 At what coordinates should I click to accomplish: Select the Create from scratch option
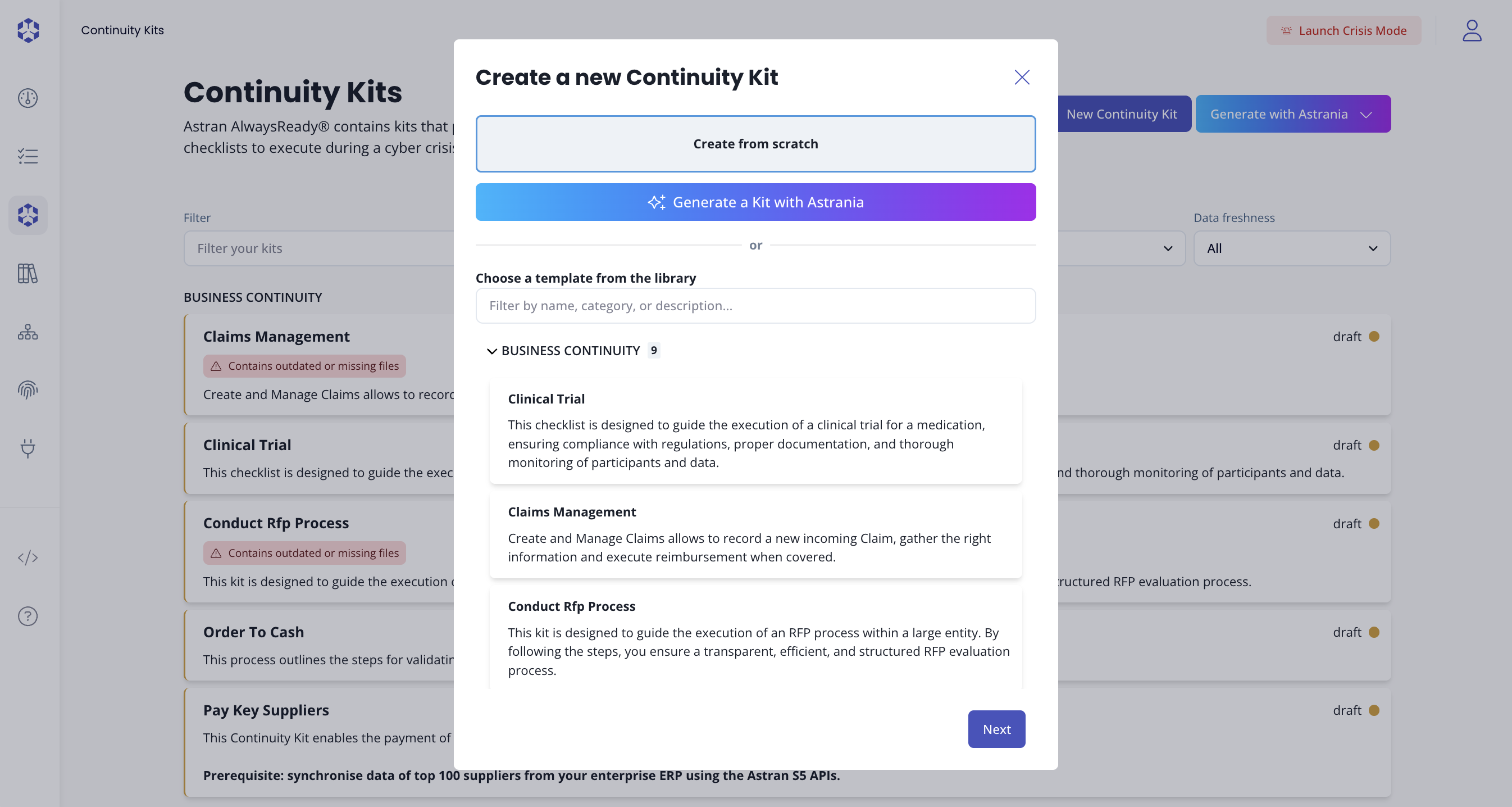click(x=755, y=144)
